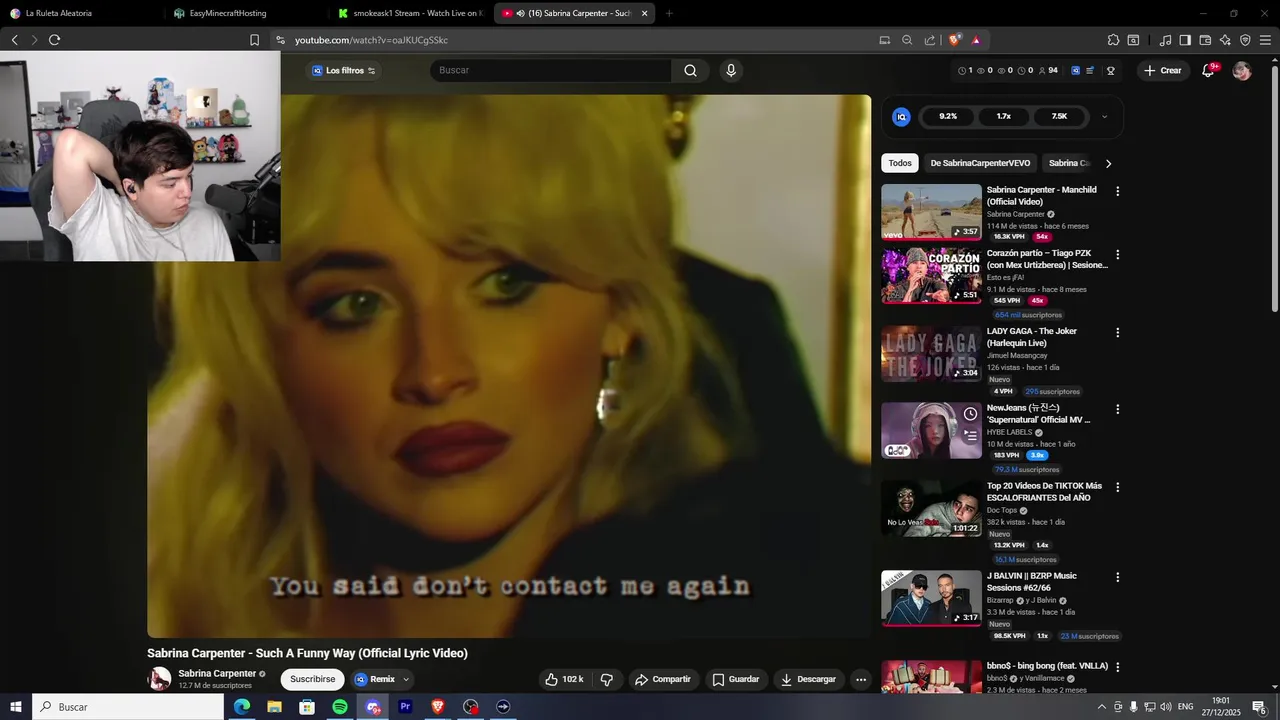
Task: Click the Windows taskbar Buscar box
Action: (128, 707)
